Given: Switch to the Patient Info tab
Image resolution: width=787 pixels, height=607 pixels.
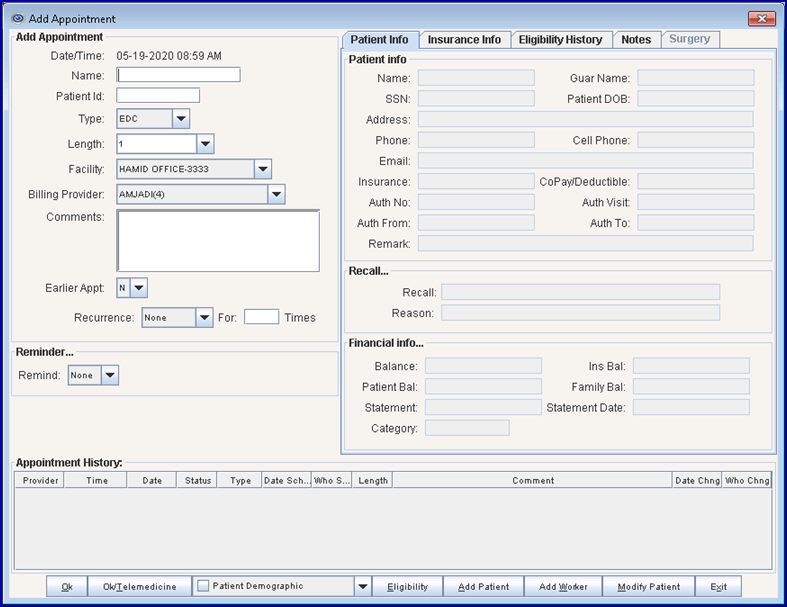Looking at the screenshot, I should pos(379,40).
